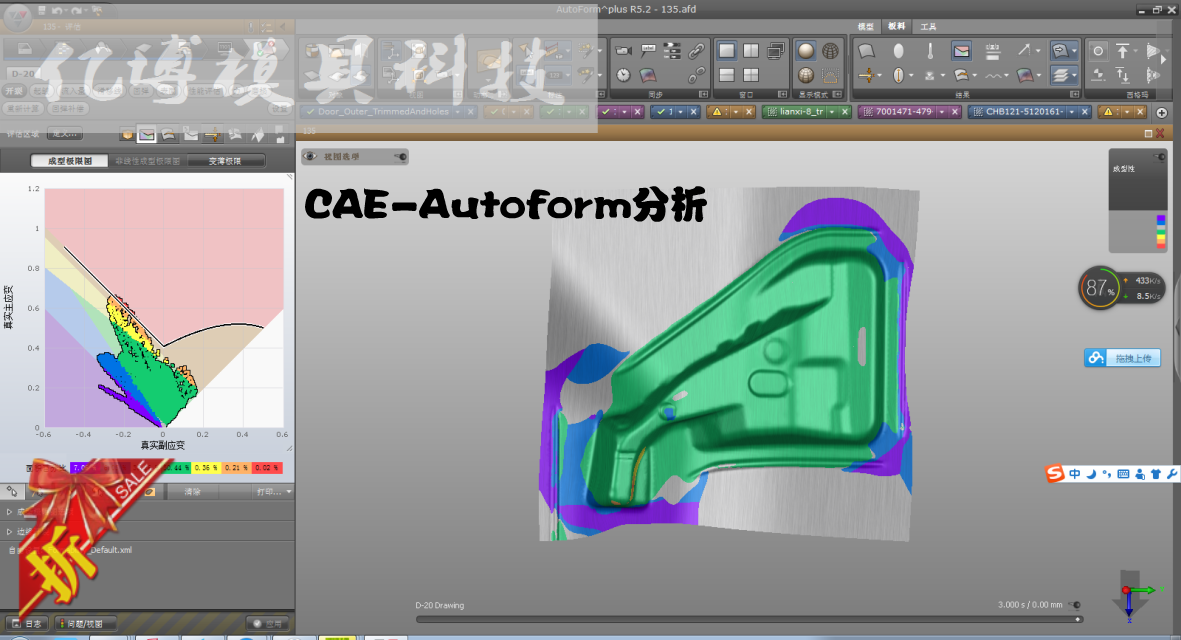Select the forming limit diagram evaluation icon
1181x640 pixels.
click(x=147, y=135)
